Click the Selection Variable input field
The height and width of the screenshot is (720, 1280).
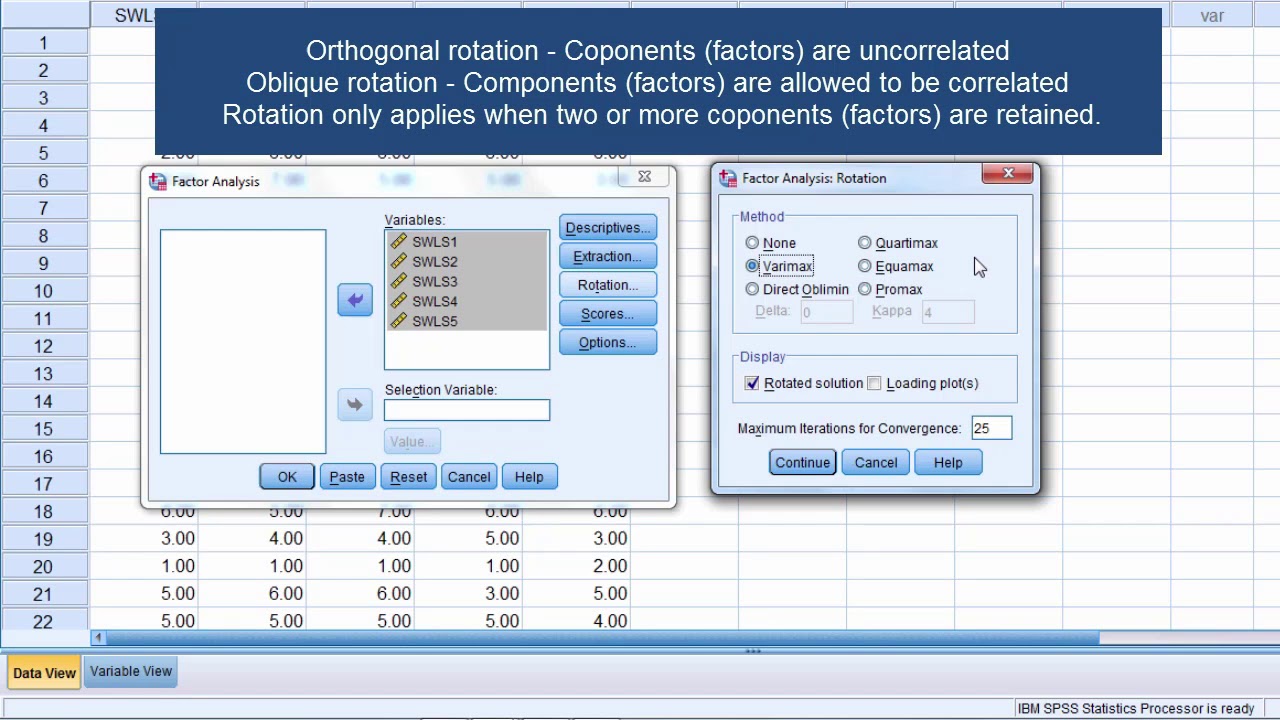[x=467, y=410]
